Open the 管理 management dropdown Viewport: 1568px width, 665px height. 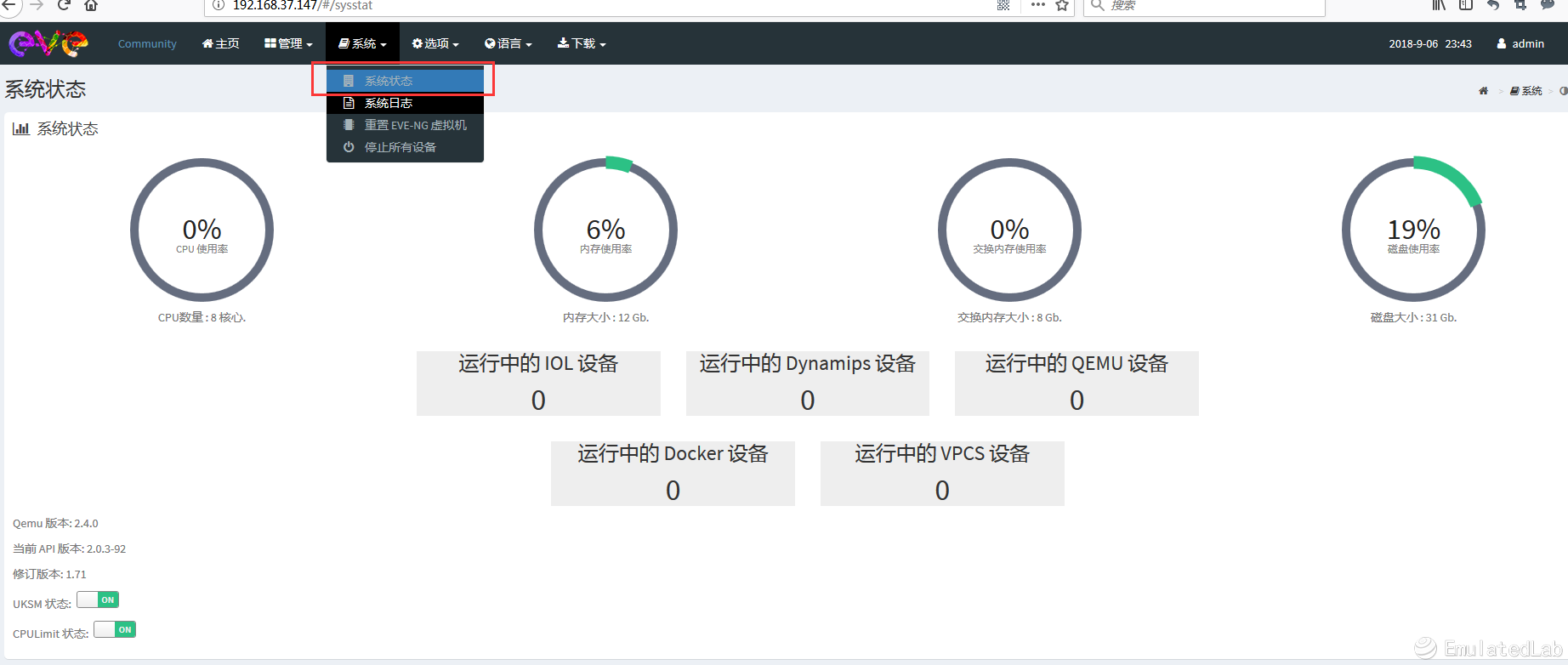[288, 43]
